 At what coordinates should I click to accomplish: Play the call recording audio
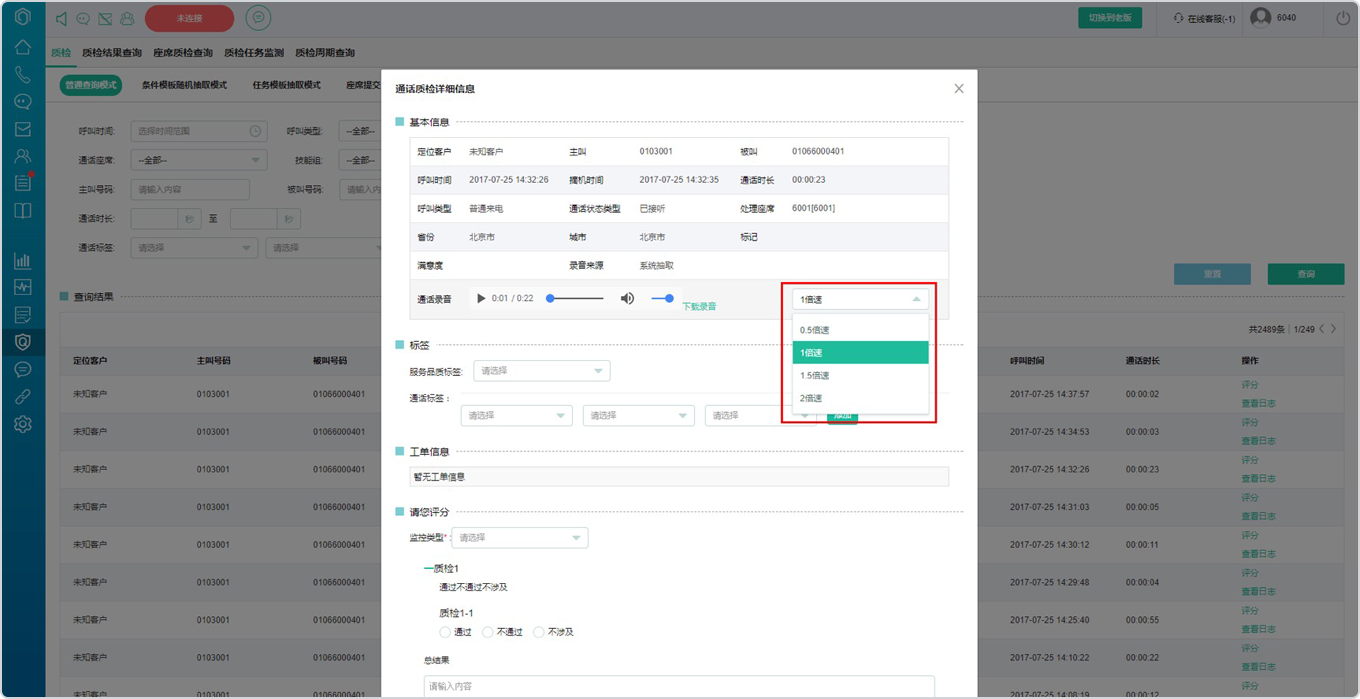(481, 299)
